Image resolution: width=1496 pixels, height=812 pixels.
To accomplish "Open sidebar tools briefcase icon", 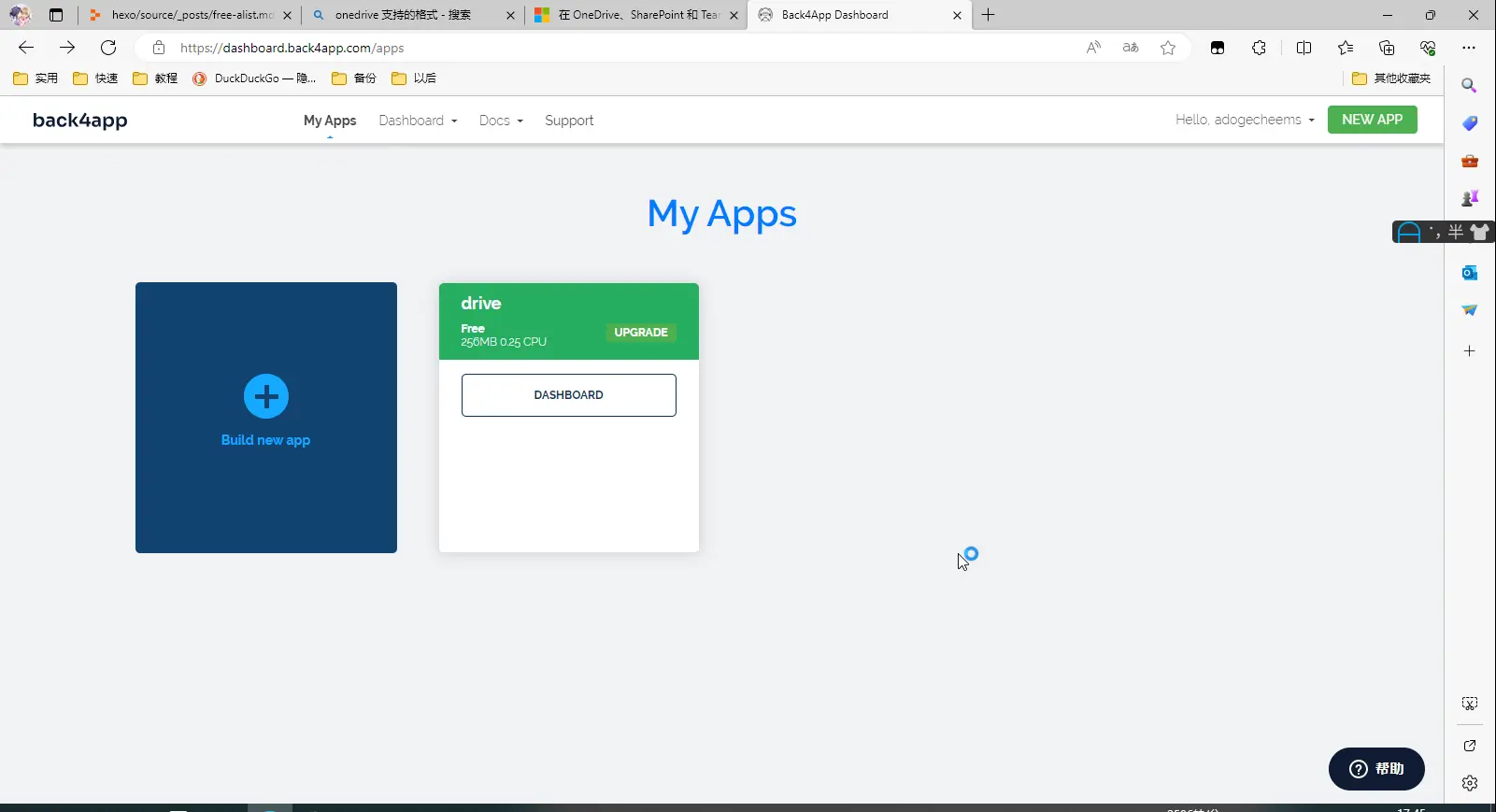I will click(x=1470, y=161).
